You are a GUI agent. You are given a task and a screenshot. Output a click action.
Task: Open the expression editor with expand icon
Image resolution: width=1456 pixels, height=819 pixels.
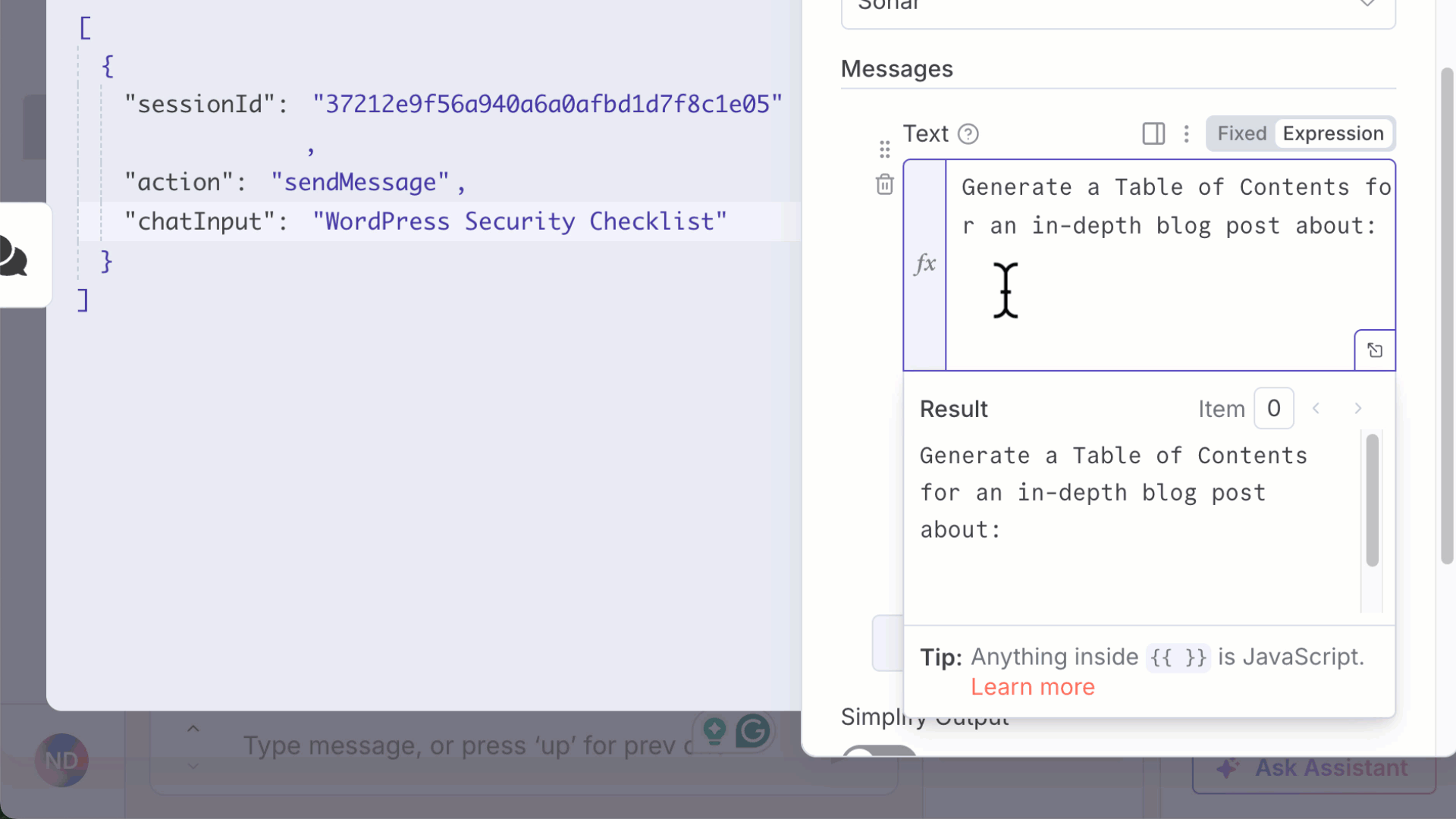pos(1374,350)
